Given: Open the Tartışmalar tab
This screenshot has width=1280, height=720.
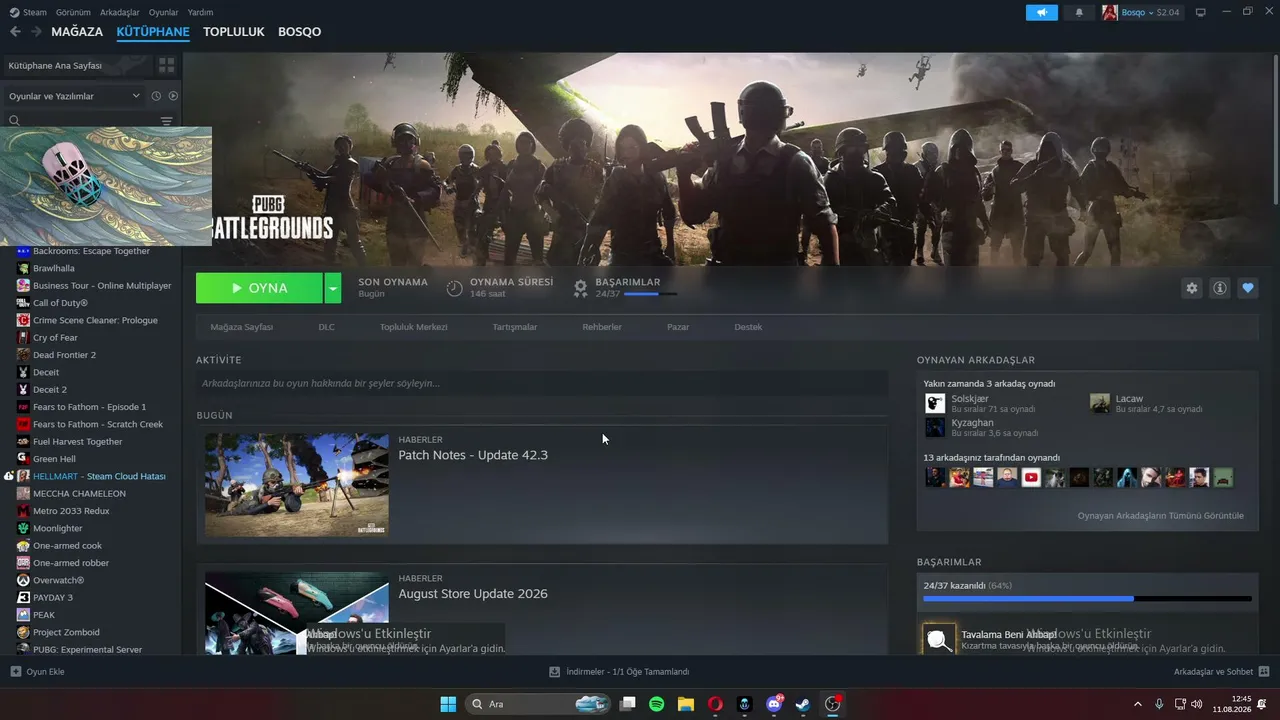Looking at the screenshot, I should click(x=515, y=327).
